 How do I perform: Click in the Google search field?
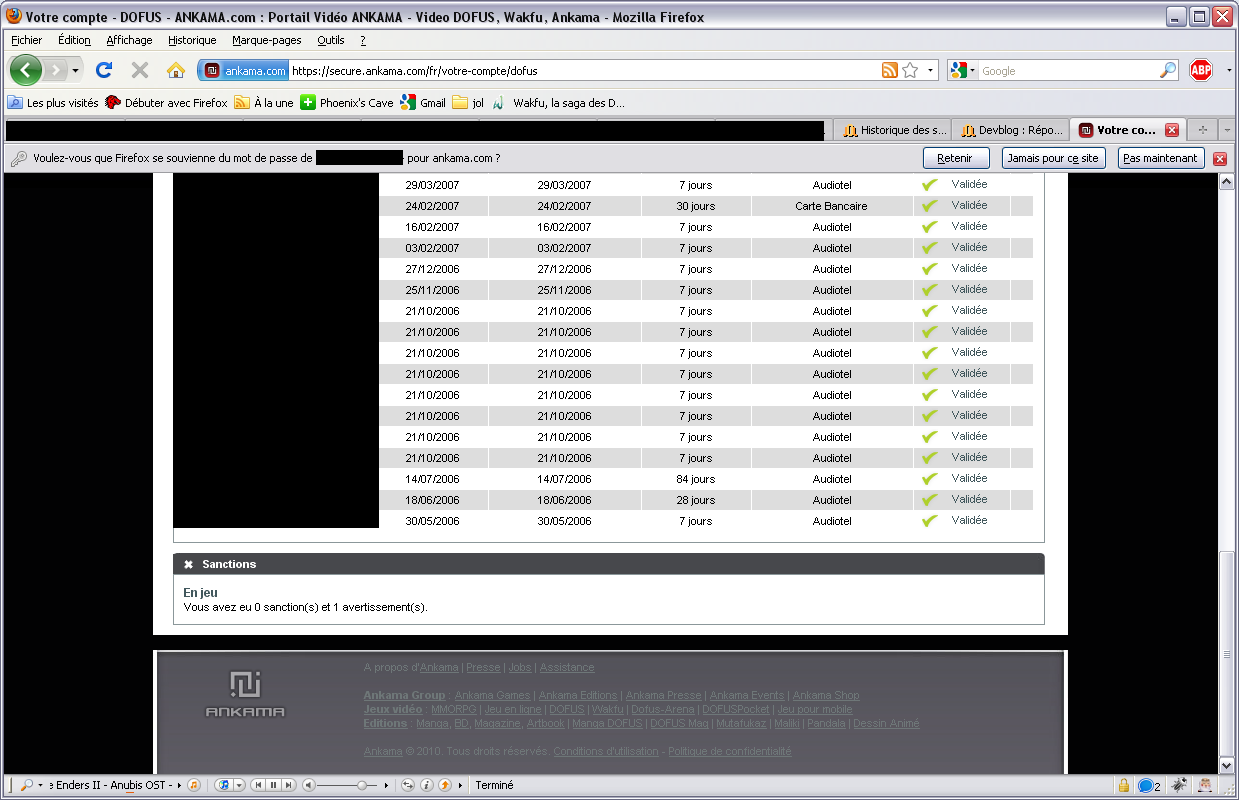pos(1068,70)
